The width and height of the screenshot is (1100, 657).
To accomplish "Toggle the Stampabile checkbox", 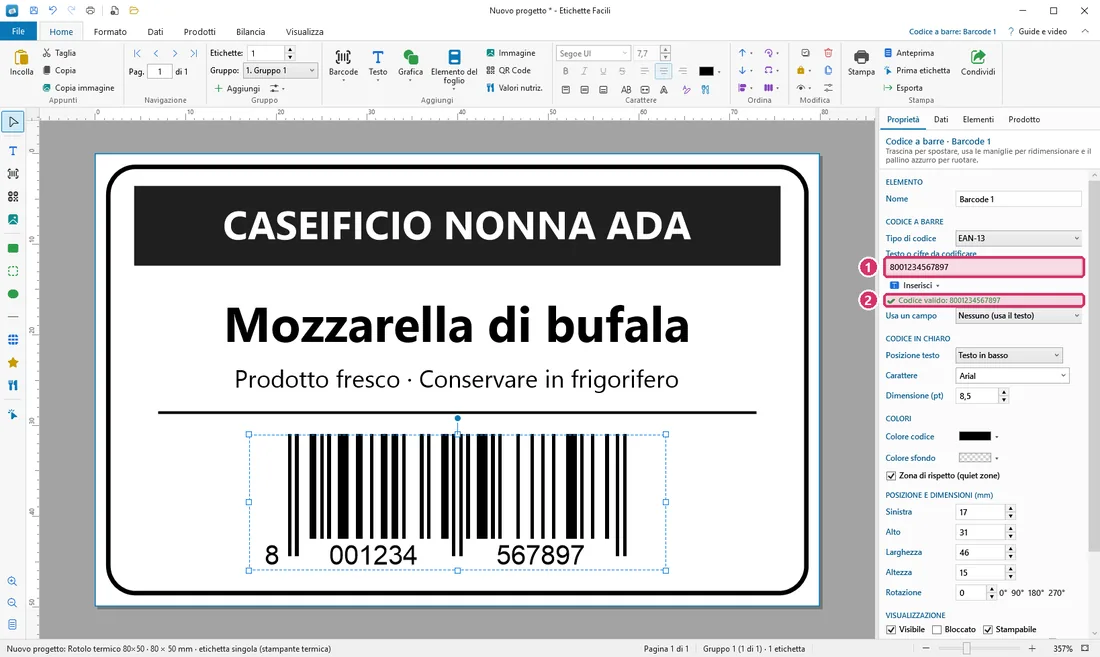I will pyautogui.click(x=988, y=629).
